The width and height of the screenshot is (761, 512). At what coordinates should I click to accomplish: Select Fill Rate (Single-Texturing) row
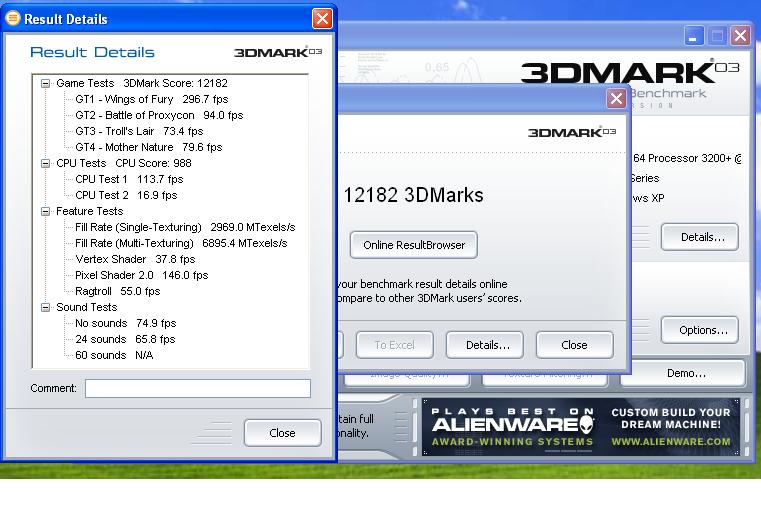[185, 228]
